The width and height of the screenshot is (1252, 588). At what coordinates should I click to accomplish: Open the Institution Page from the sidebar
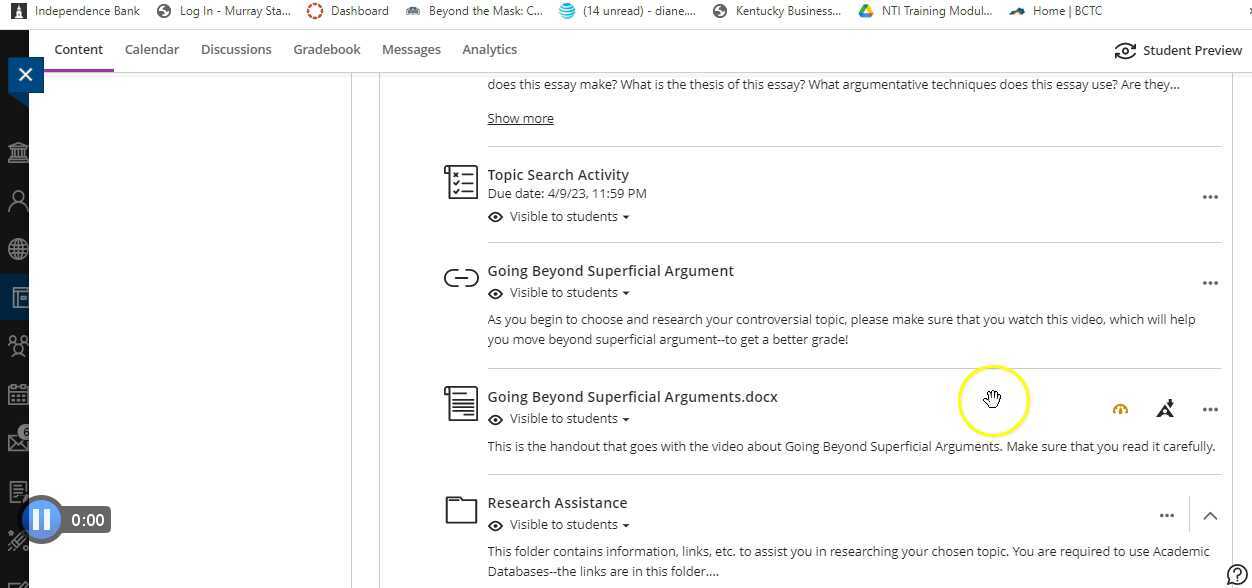(17, 152)
